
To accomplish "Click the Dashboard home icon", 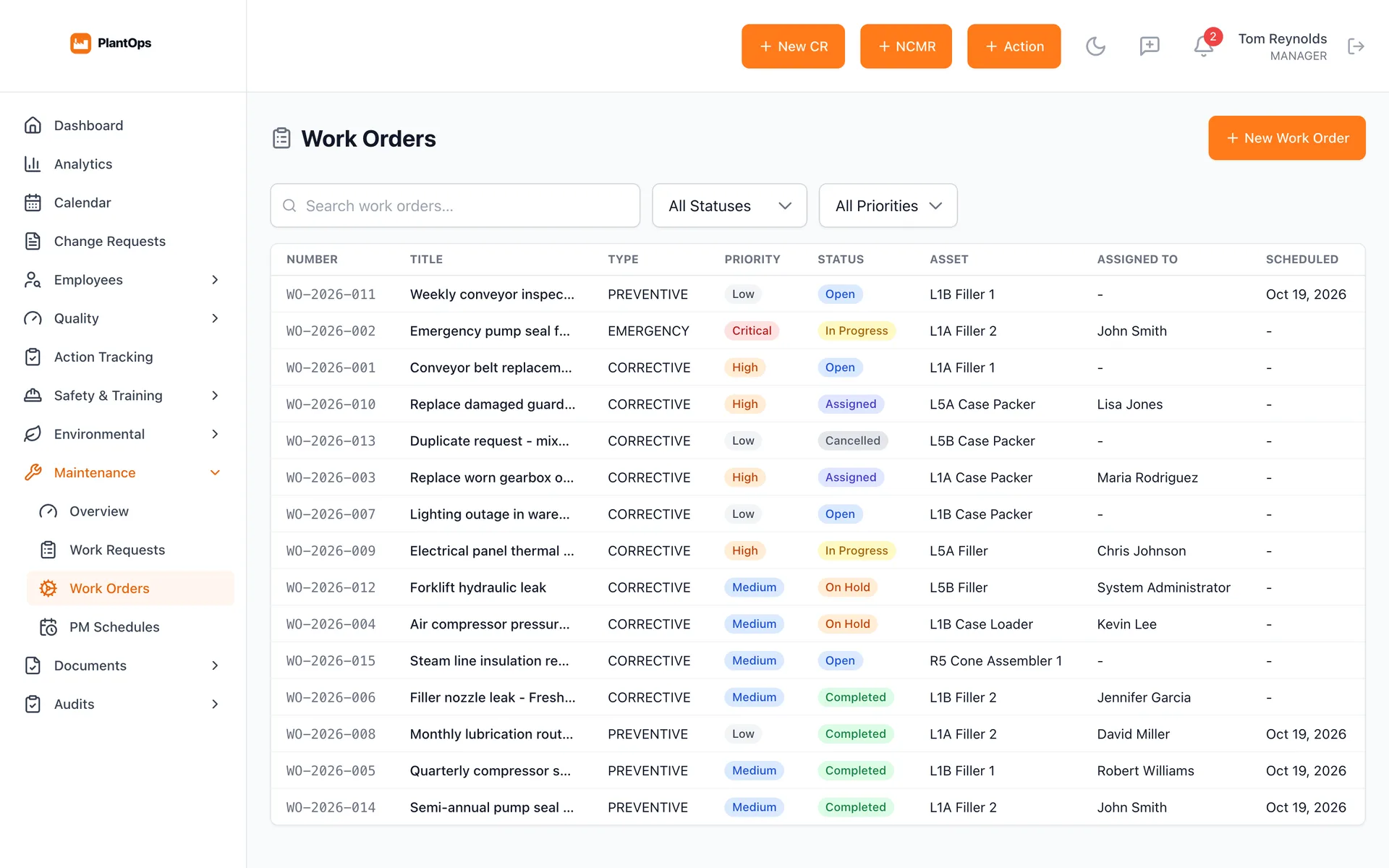I will [x=33, y=125].
